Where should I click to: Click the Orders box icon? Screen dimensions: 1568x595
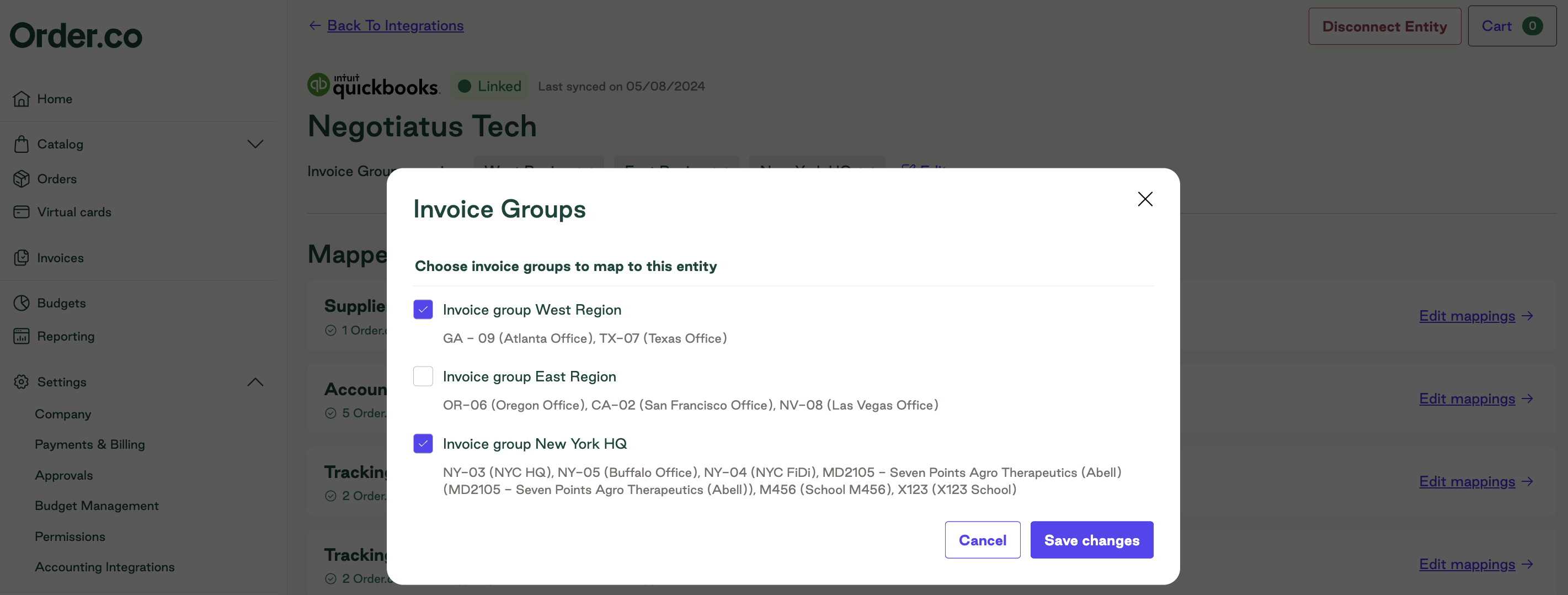click(22, 178)
